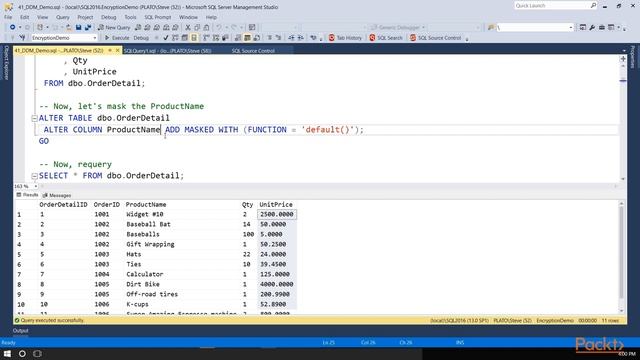Select the cell '2500.0000'
The image size is (640, 360).
(x=277, y=214)
